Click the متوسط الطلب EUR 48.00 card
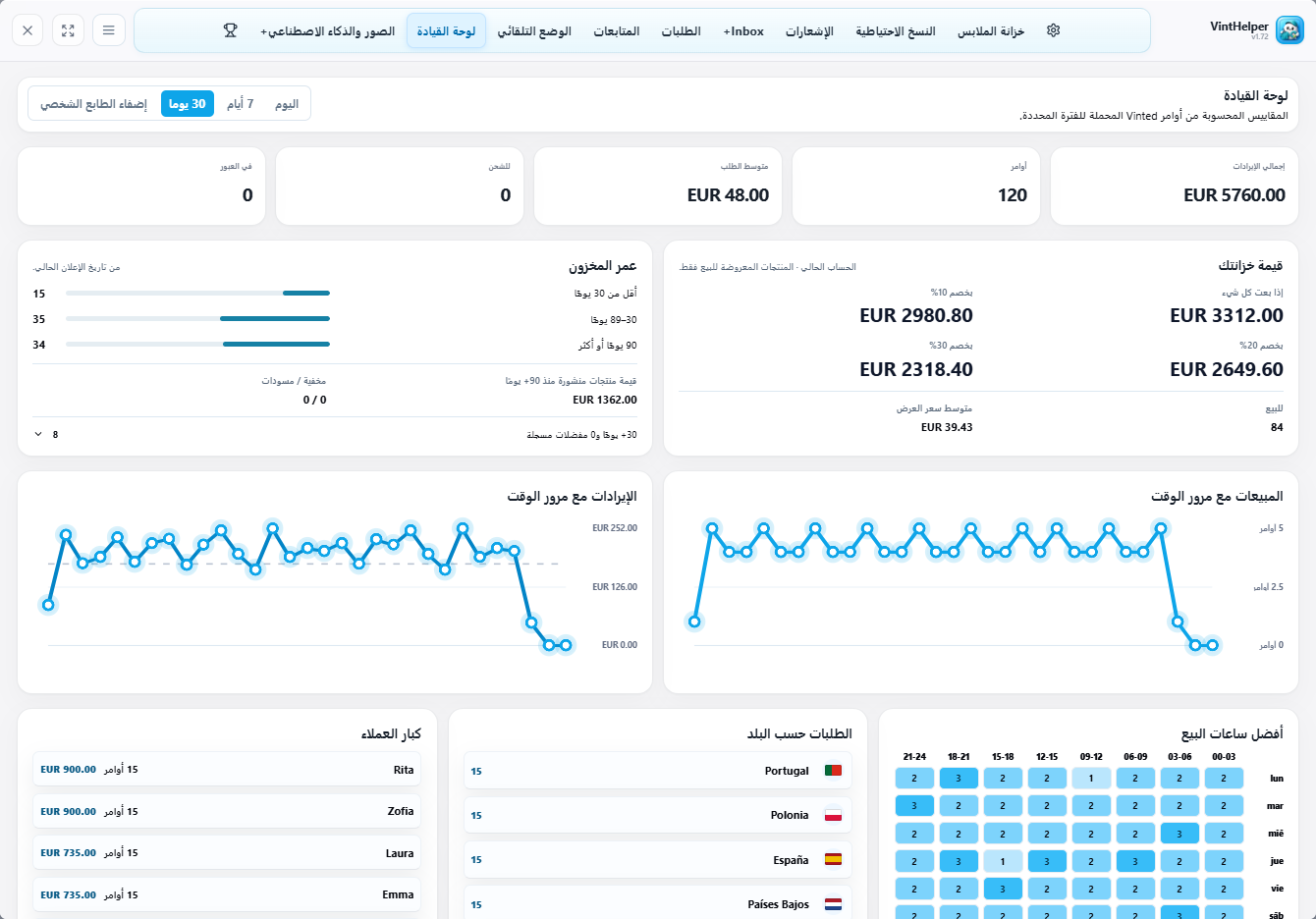Viewport: 1316px width, 919px height. [x=658, y=187]
